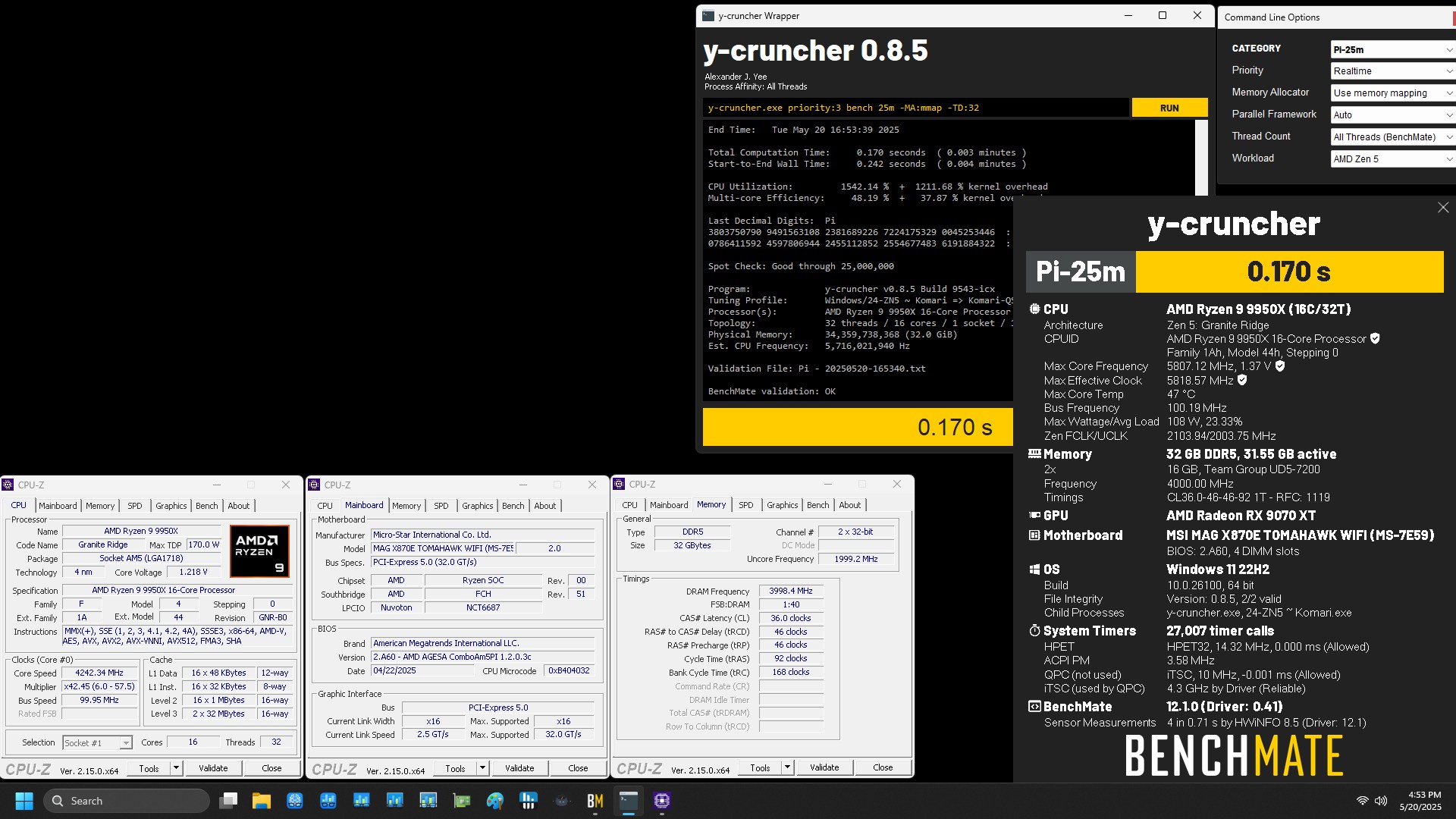Expand the Memory Allocator dropdown

coord(1393,93)
